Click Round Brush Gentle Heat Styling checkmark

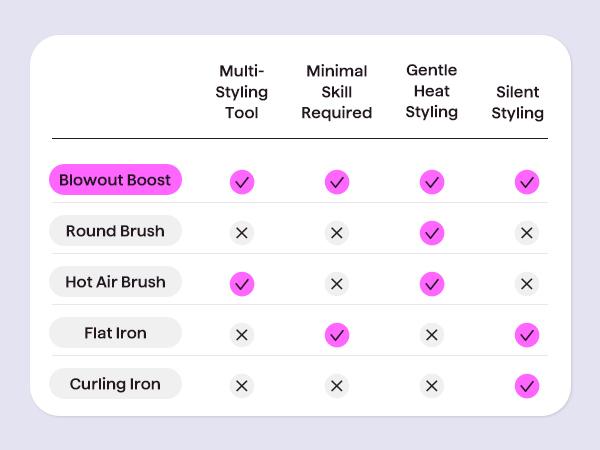[432, 233]
